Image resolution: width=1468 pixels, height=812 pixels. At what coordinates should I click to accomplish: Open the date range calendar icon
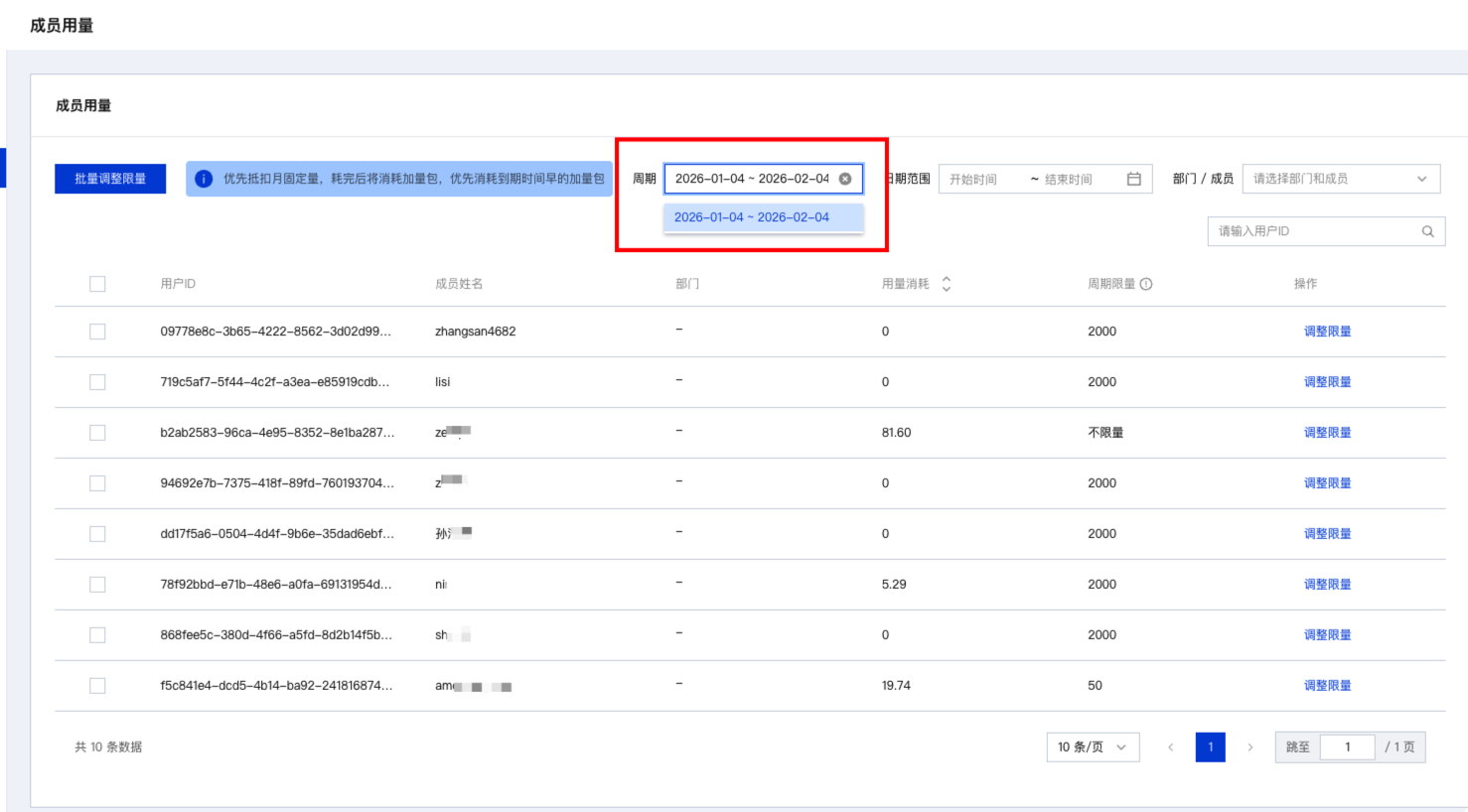(1133, 179)
